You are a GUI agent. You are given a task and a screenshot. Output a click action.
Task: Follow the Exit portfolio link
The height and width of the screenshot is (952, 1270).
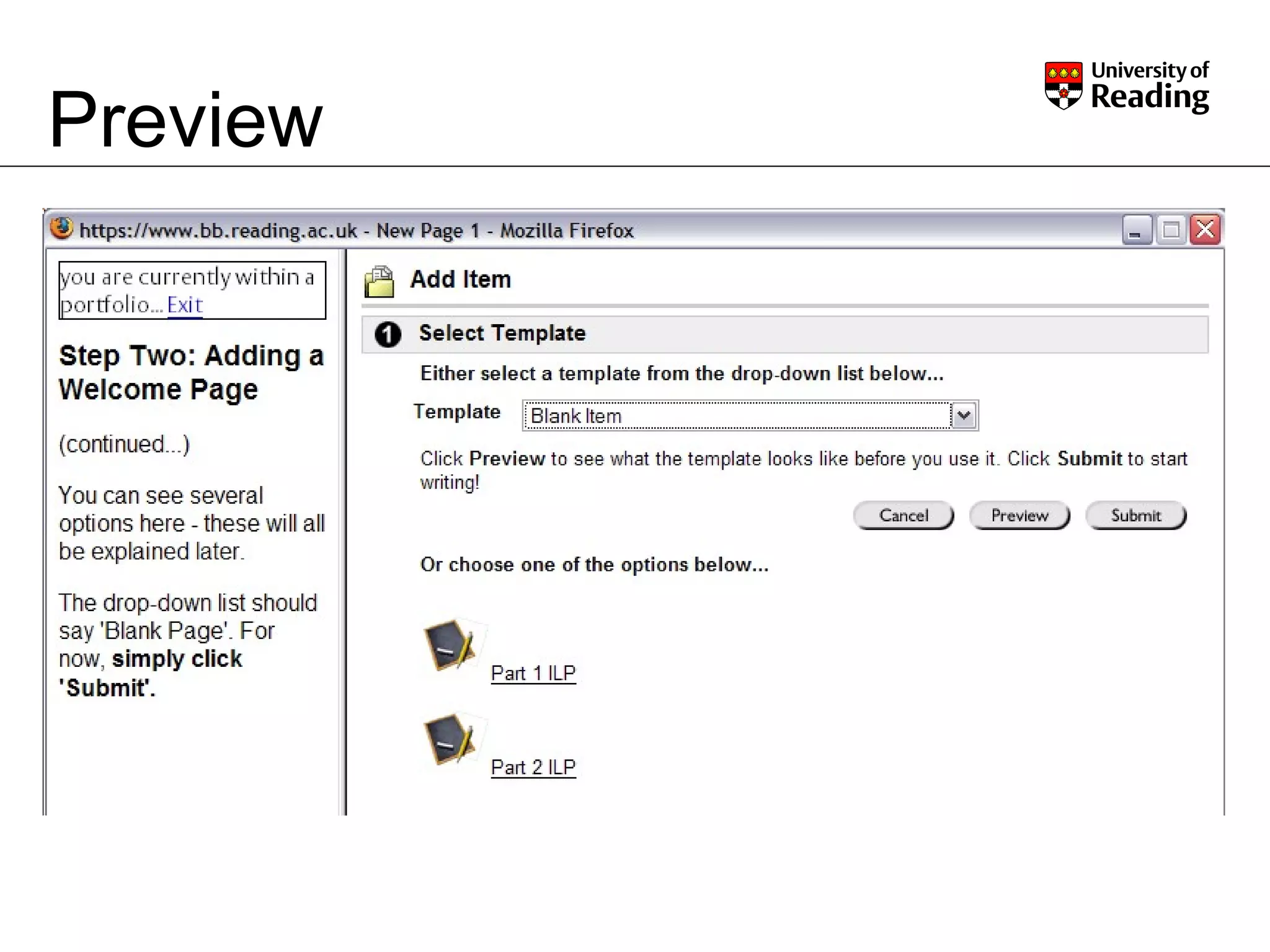[185, 306]
